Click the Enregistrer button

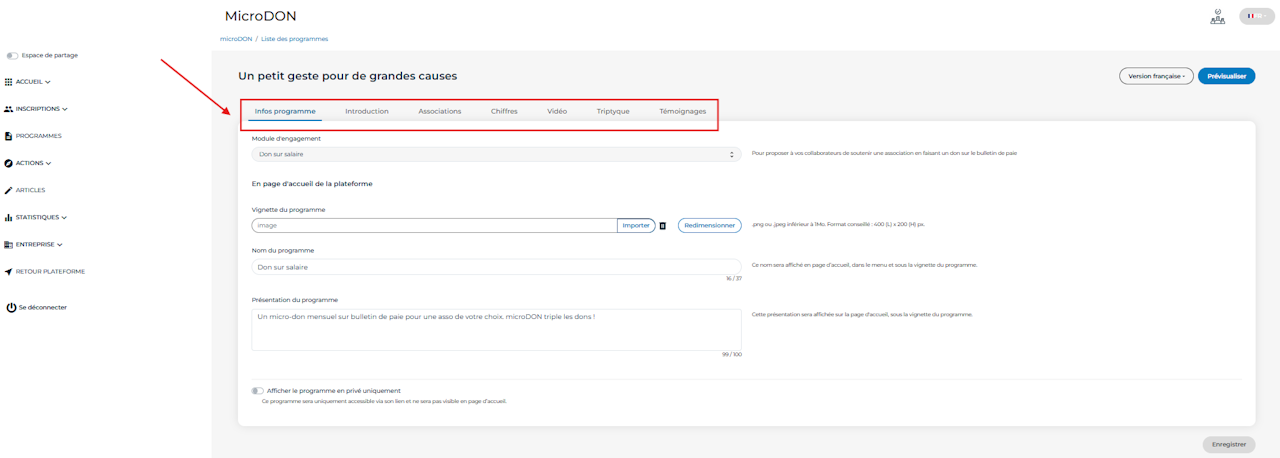(x=1229, y=444)
